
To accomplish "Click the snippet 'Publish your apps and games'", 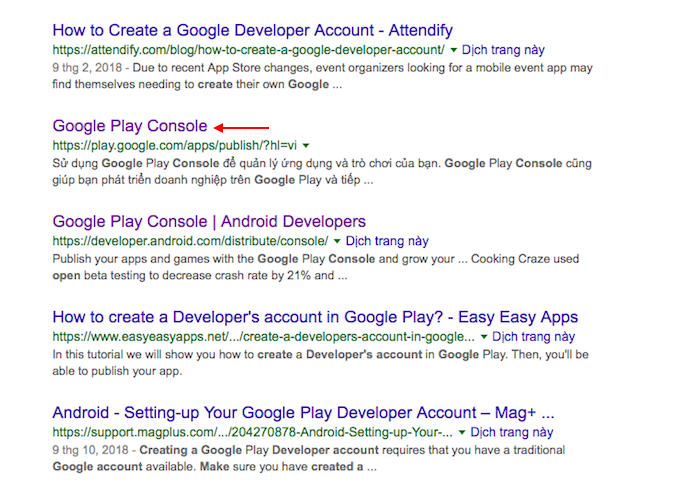I will pos(316,267).
